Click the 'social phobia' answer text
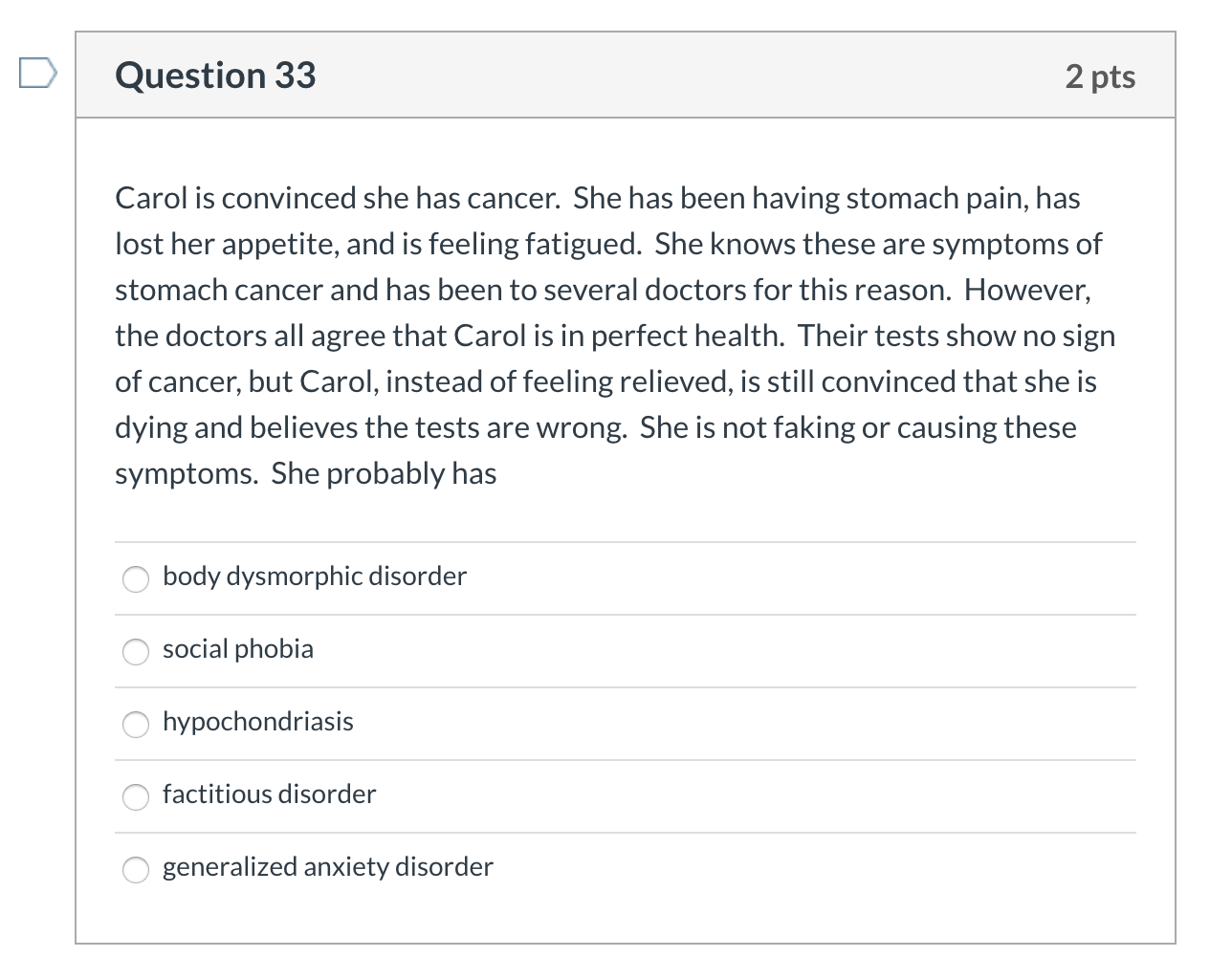The width and height of the screenshot is (1232, 979). [237, 649]
